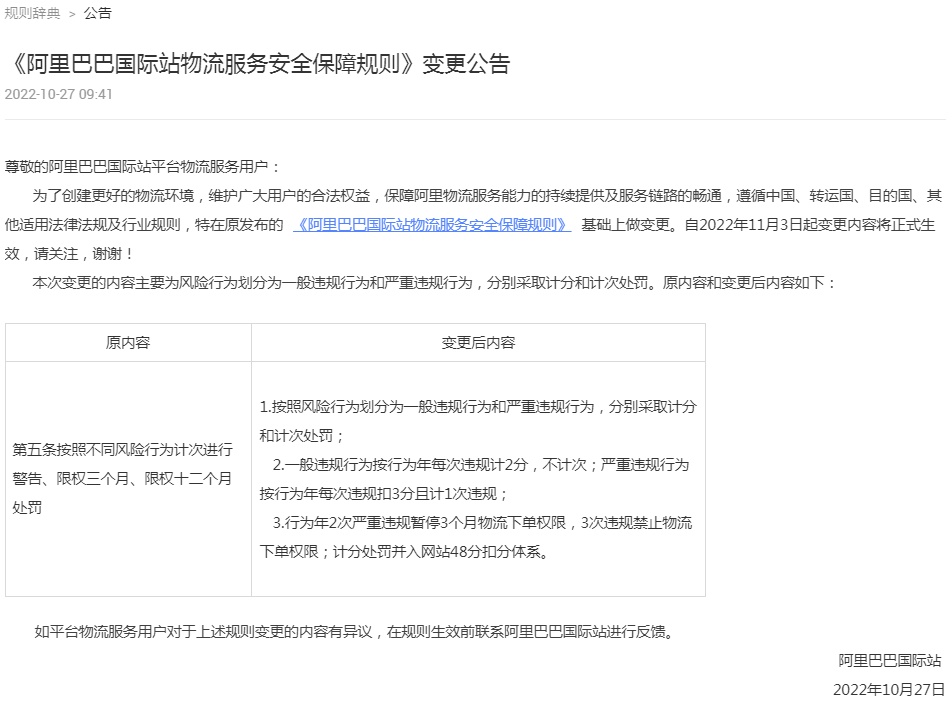Click the publish timestamp 2022-10-27 09:41

59,94
